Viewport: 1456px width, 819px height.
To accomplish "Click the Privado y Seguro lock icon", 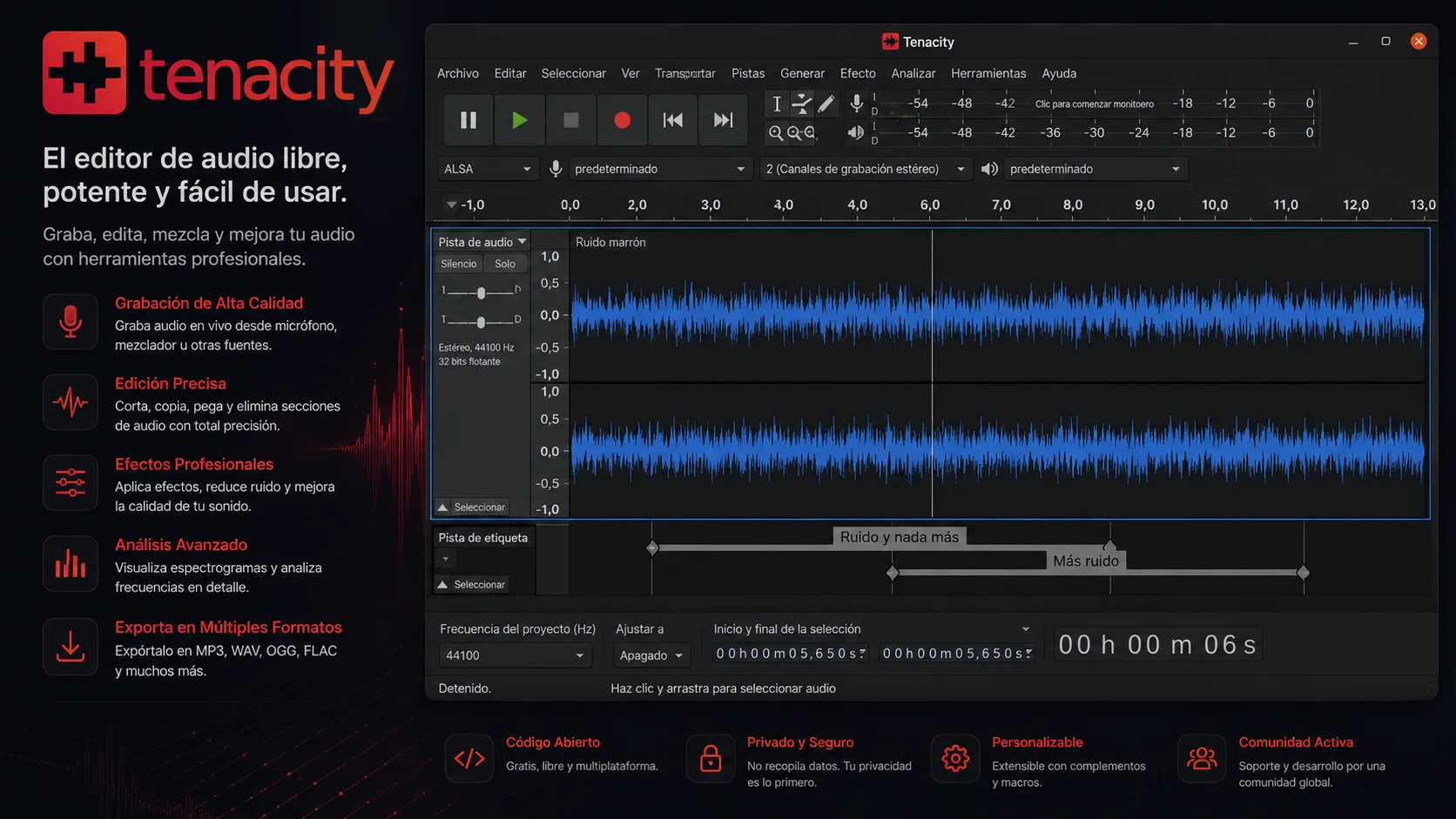I will click(x=711, y=758).
